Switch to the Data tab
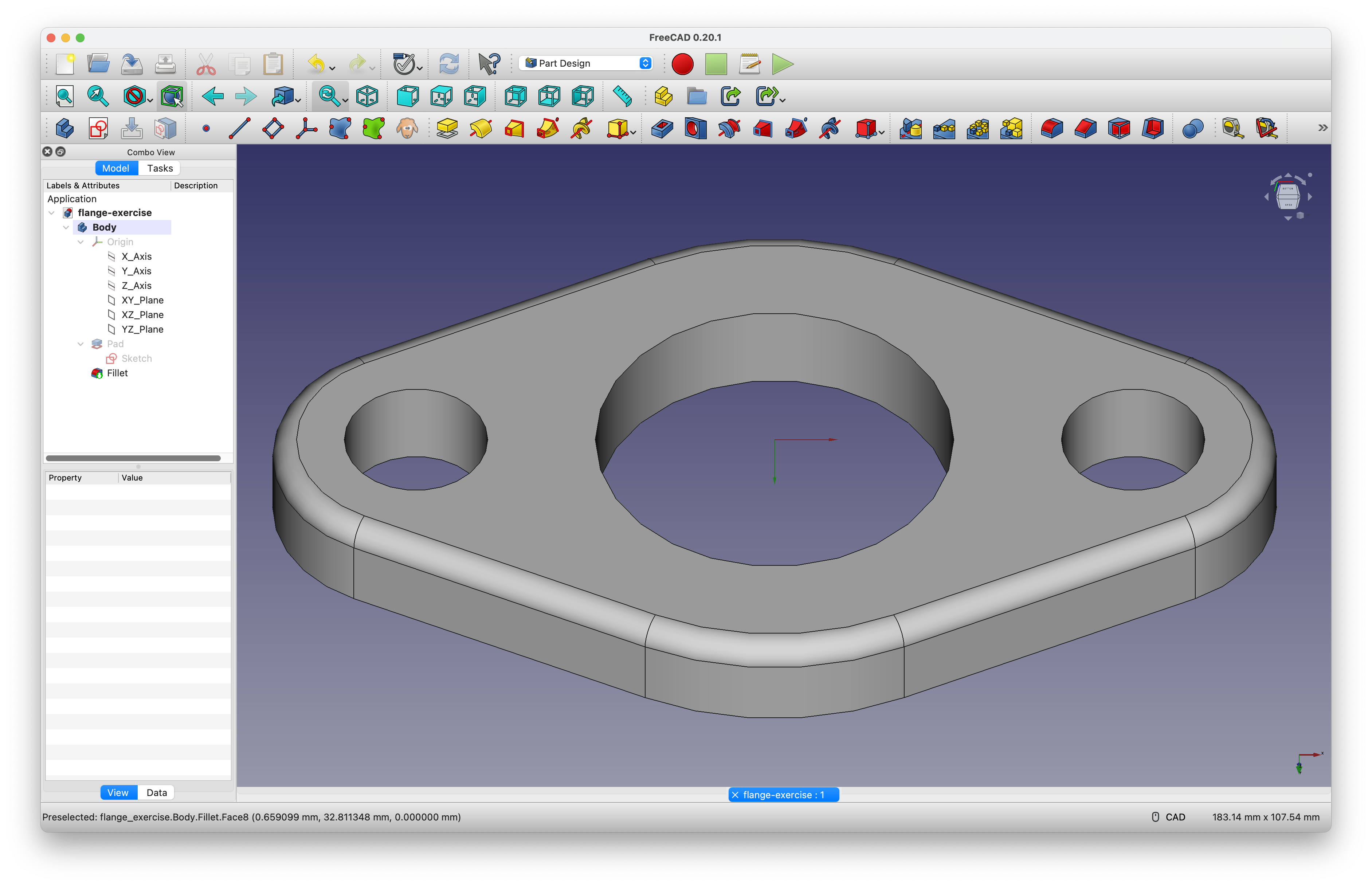1372x886 pixels. point(156,792)
